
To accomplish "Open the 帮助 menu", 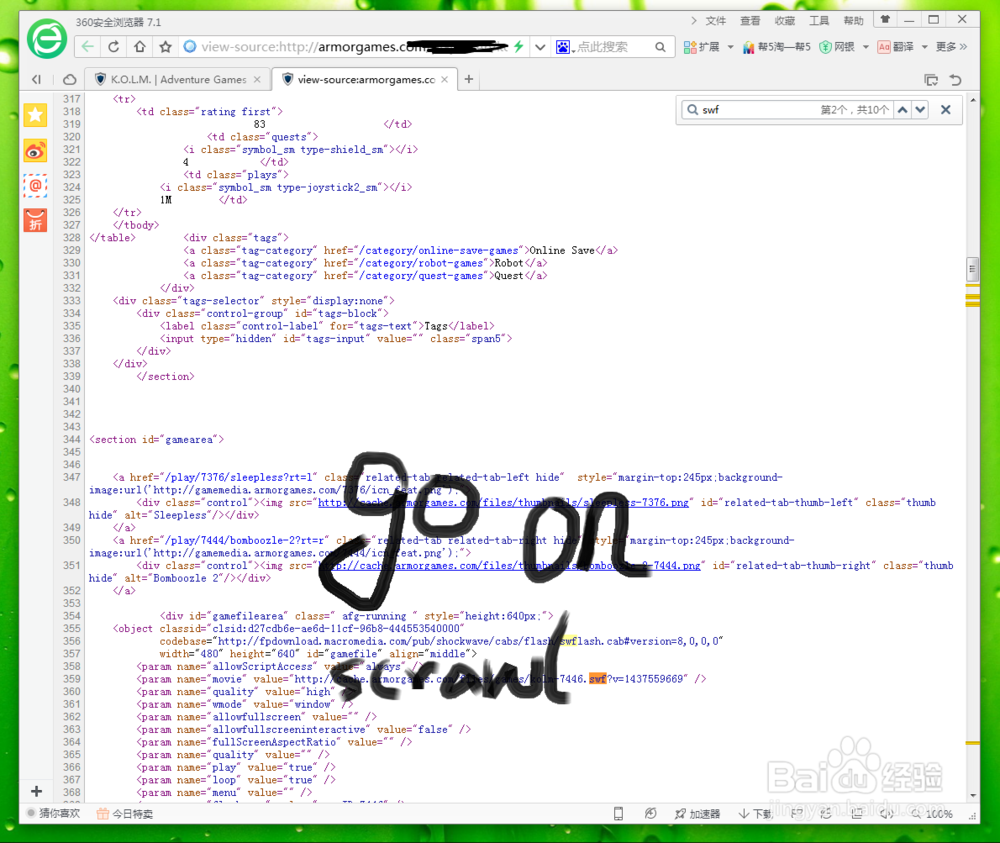I will pyautogui.click(x=853, y=20).
